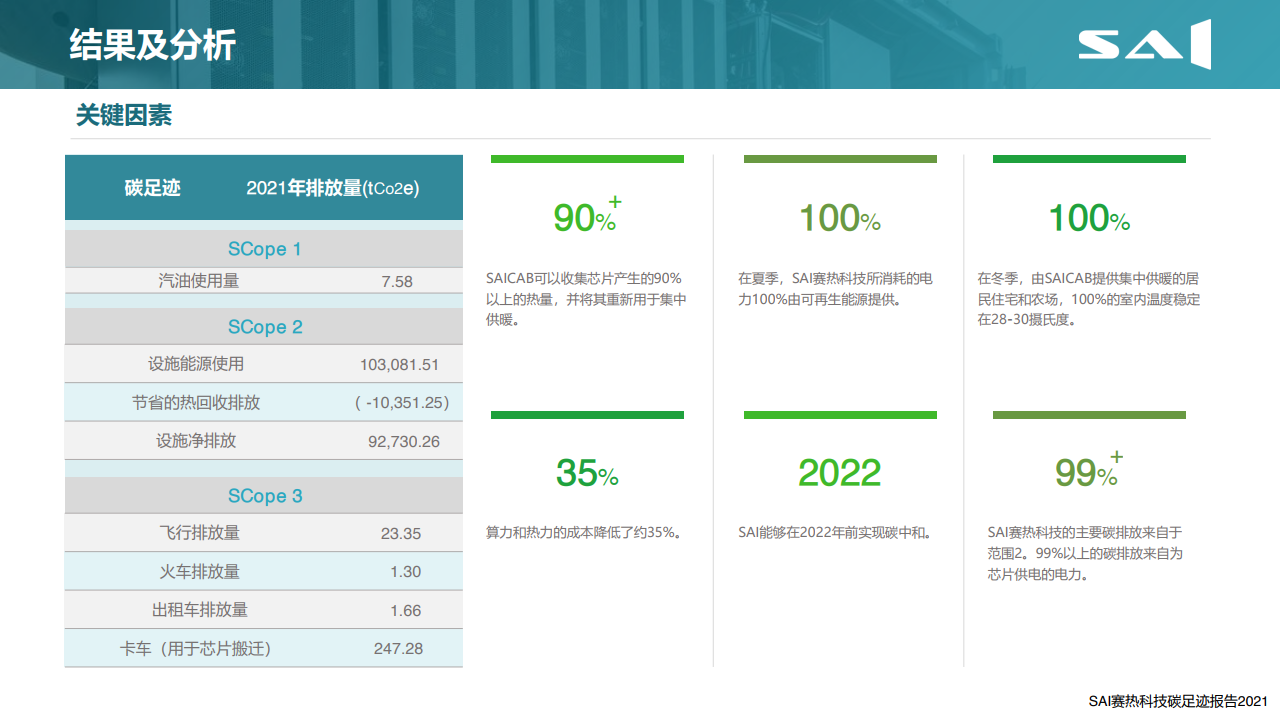Click the 100% figure above summer text
The height and width of the screenshot is (720, 1280).
pyautogui.click(x=839, y=218)
